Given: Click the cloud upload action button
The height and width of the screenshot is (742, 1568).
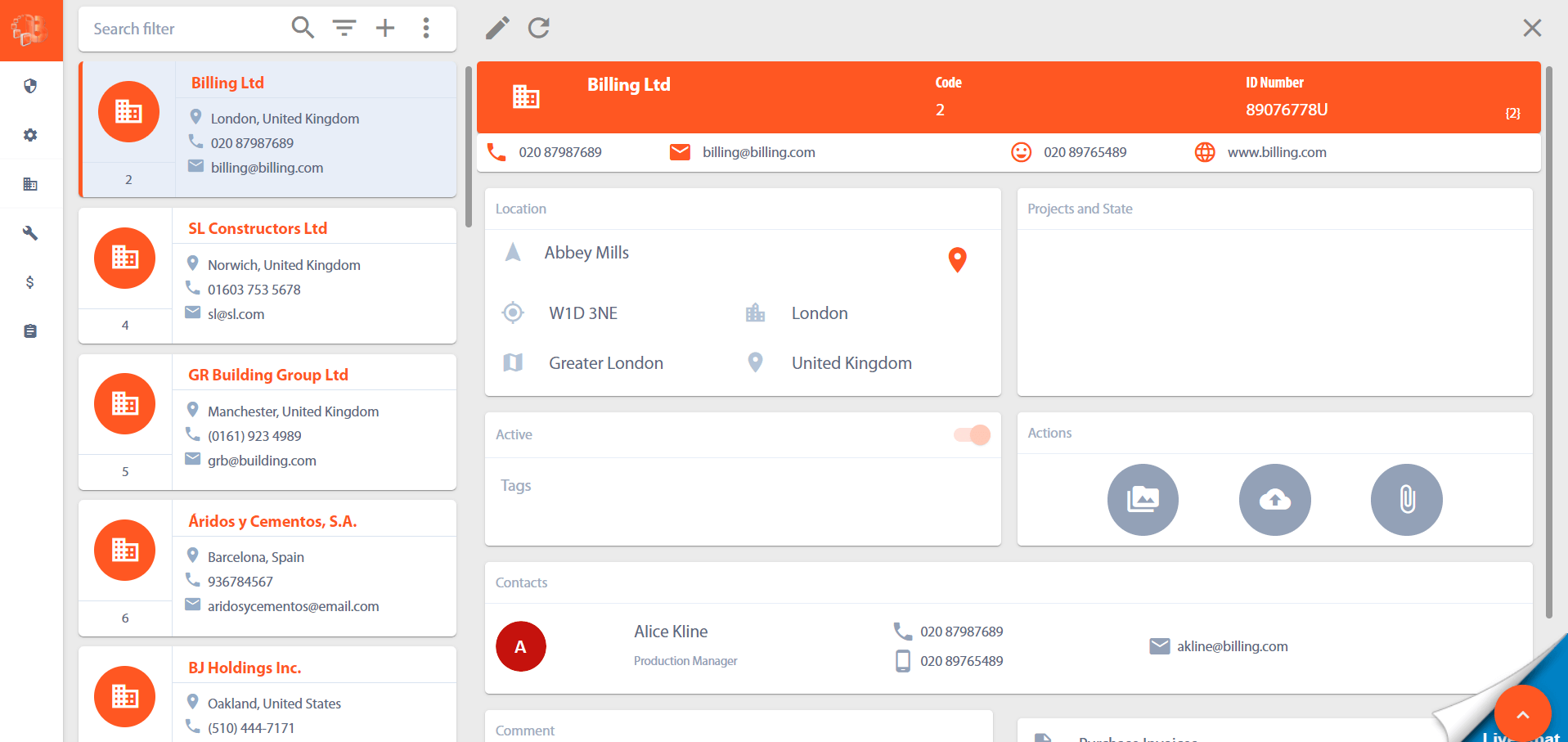Looking at the screenshot, I should tap(1274, 499).
